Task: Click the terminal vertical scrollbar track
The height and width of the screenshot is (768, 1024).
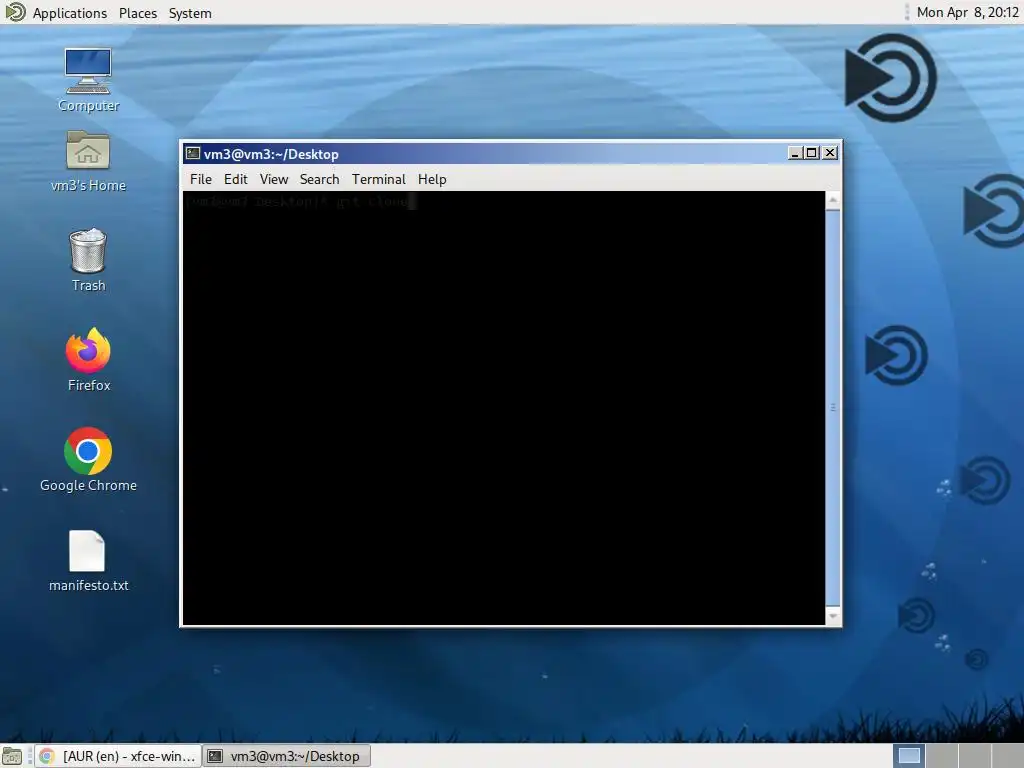Action: point(833,408)
